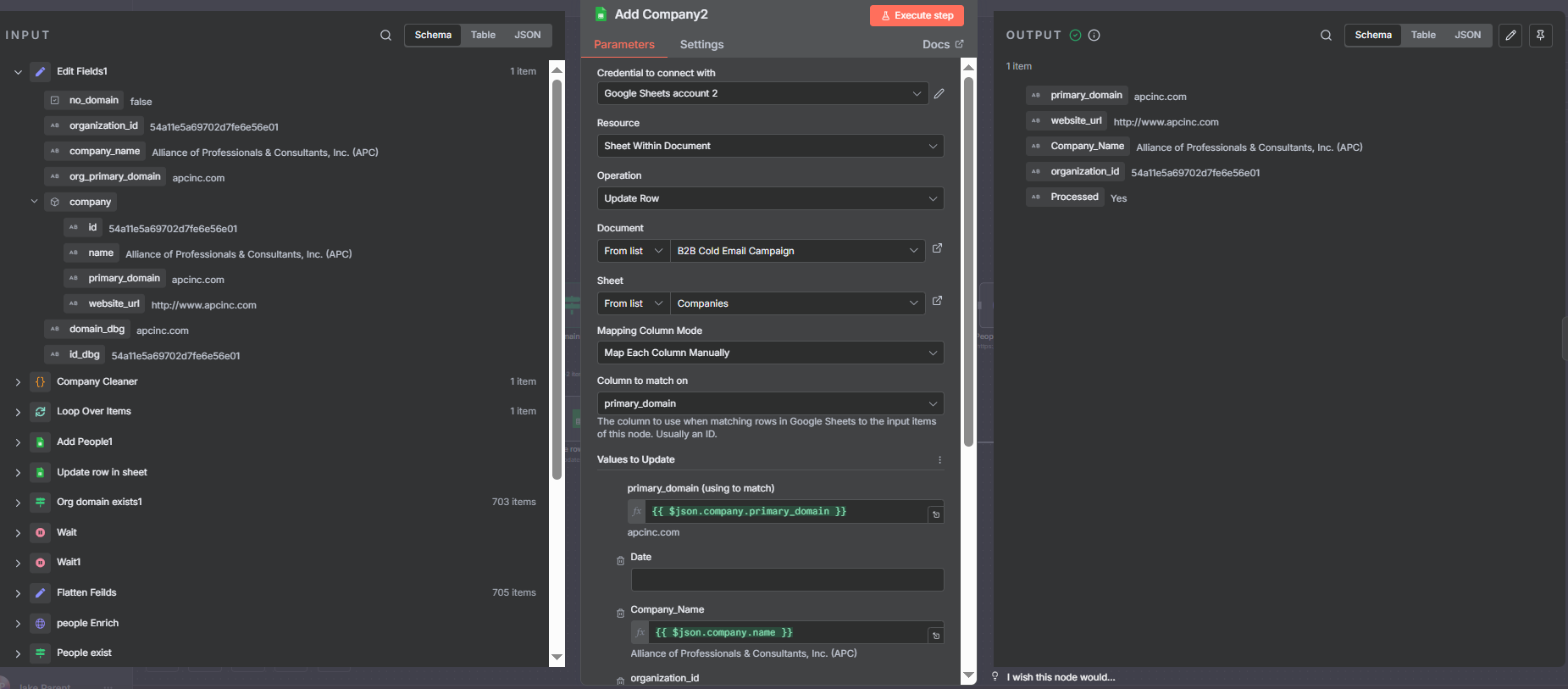1568x689 pixels.
Task: Expand the Company Cleaner input node
Action: pyautogui.click(x=18, y=382)
